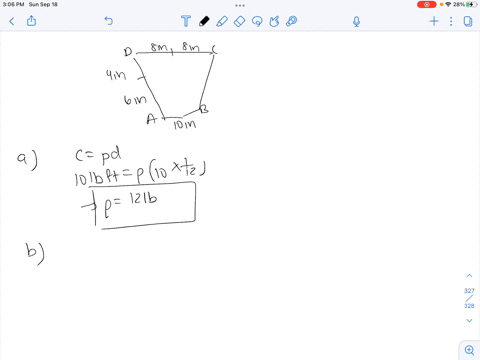This screenshot has height=360, width=480.
Task: Tap the Wi-Fi status icon
Action: [x=448, y=4]
